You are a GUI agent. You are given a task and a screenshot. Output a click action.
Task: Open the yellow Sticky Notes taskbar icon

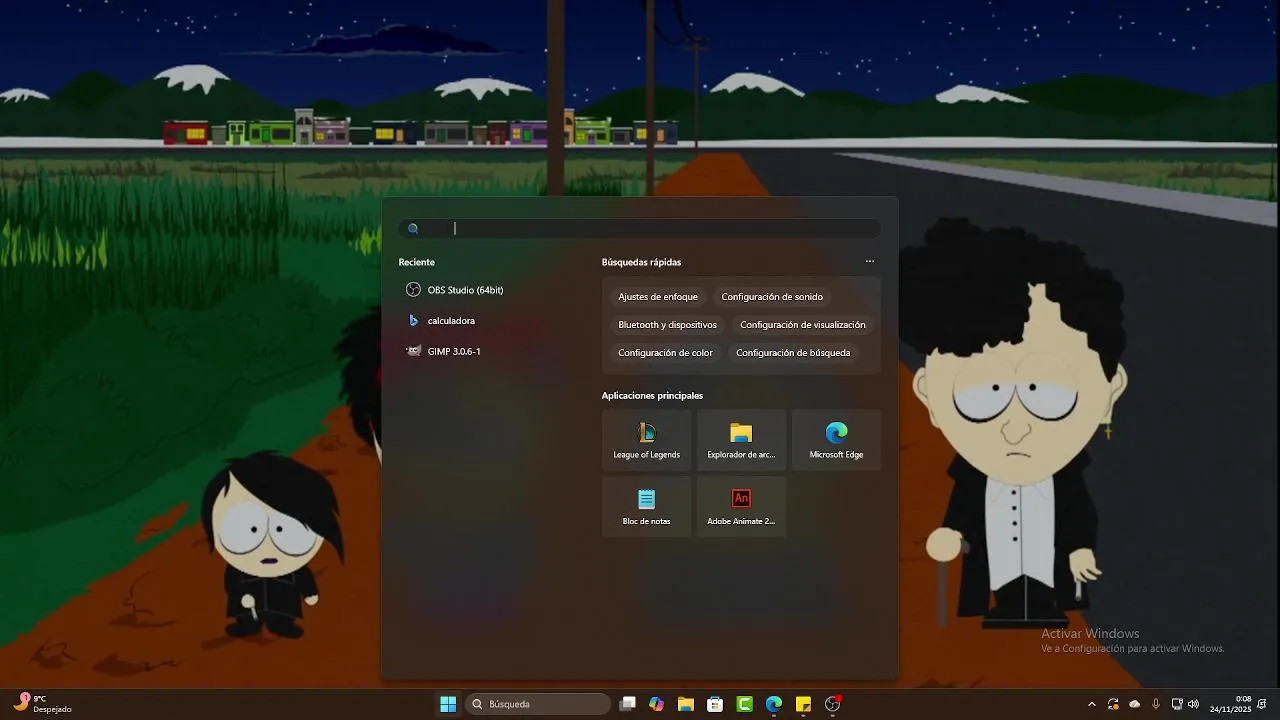[803, 704]
